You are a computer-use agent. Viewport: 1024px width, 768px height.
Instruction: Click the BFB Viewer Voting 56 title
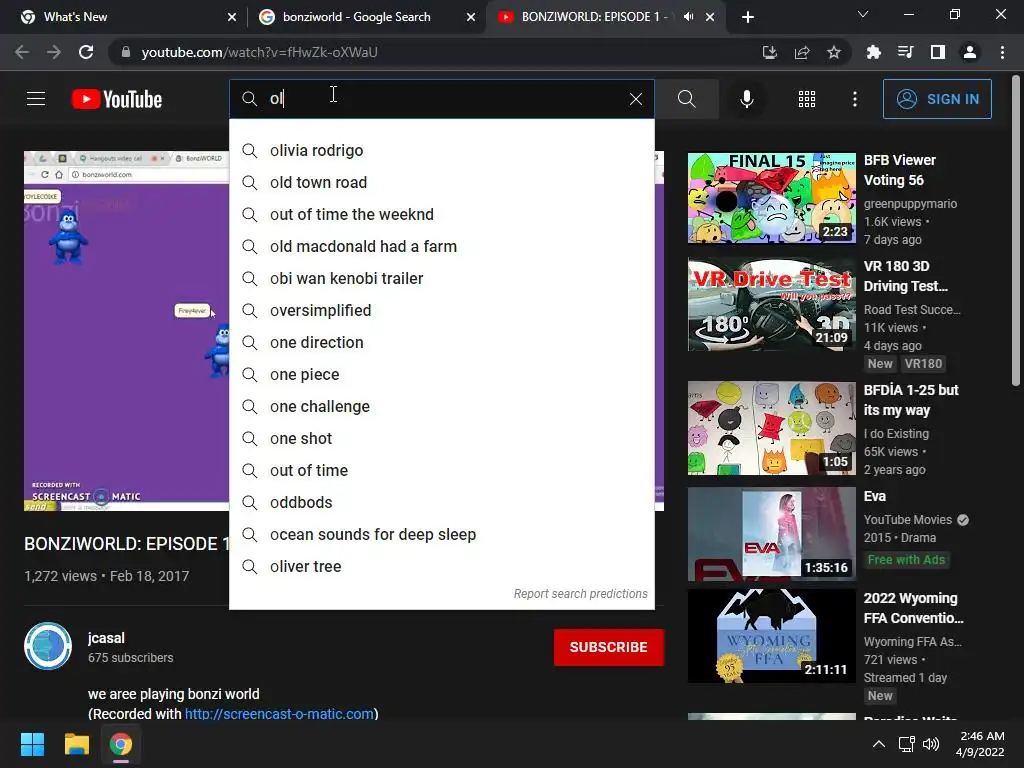[900, 170]
